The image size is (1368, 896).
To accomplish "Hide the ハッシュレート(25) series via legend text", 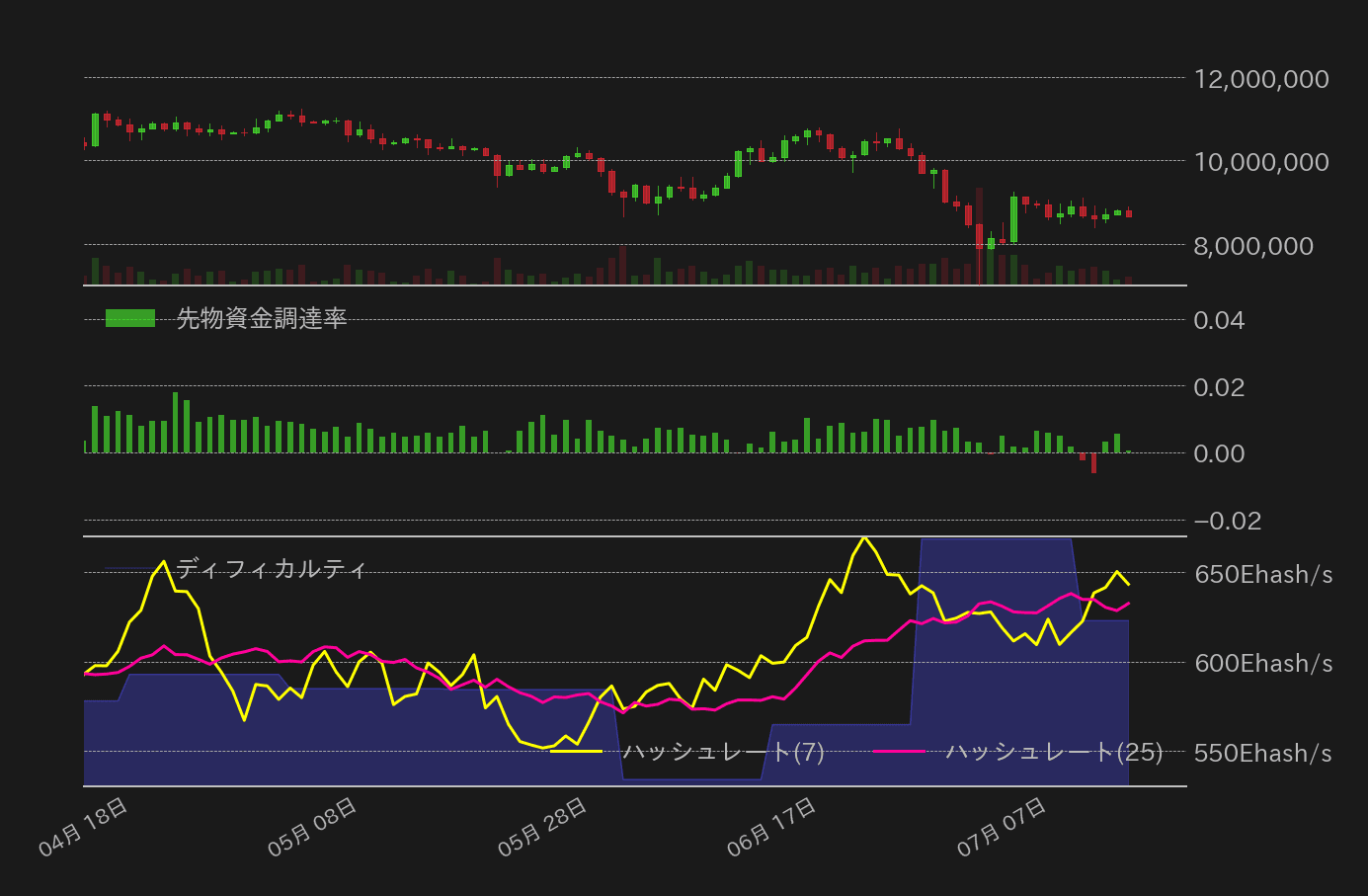I will tap(1054, 752).
